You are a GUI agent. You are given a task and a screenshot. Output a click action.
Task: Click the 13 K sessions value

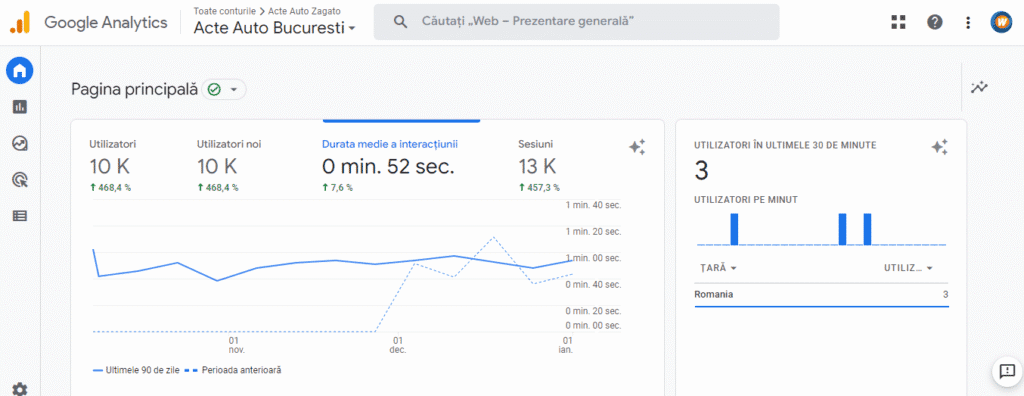[x=537, y=166]
